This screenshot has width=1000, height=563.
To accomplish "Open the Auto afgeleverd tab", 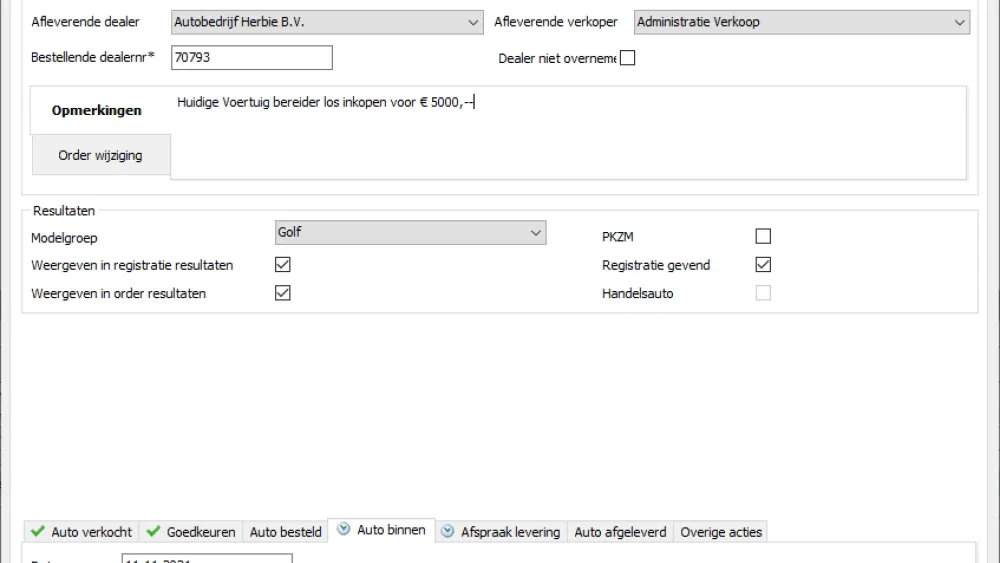I will point(620,532).
